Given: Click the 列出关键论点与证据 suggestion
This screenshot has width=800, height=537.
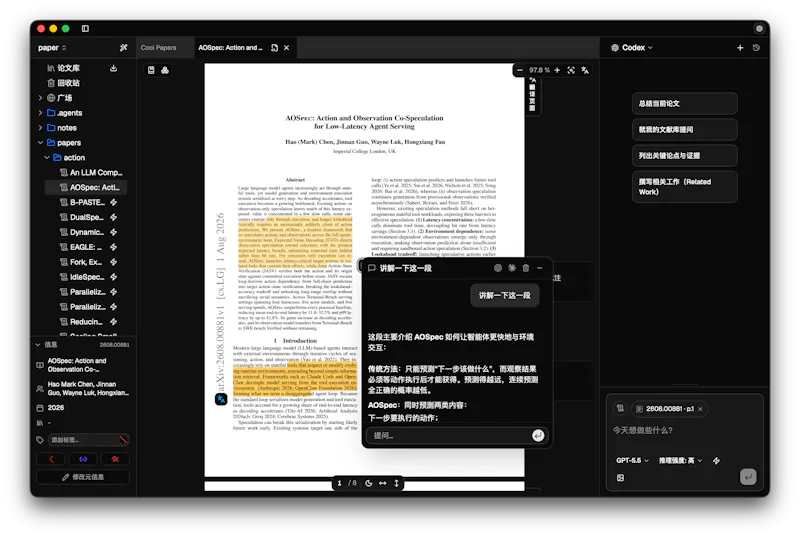Looking at the screenshot, I should [685, 156].
